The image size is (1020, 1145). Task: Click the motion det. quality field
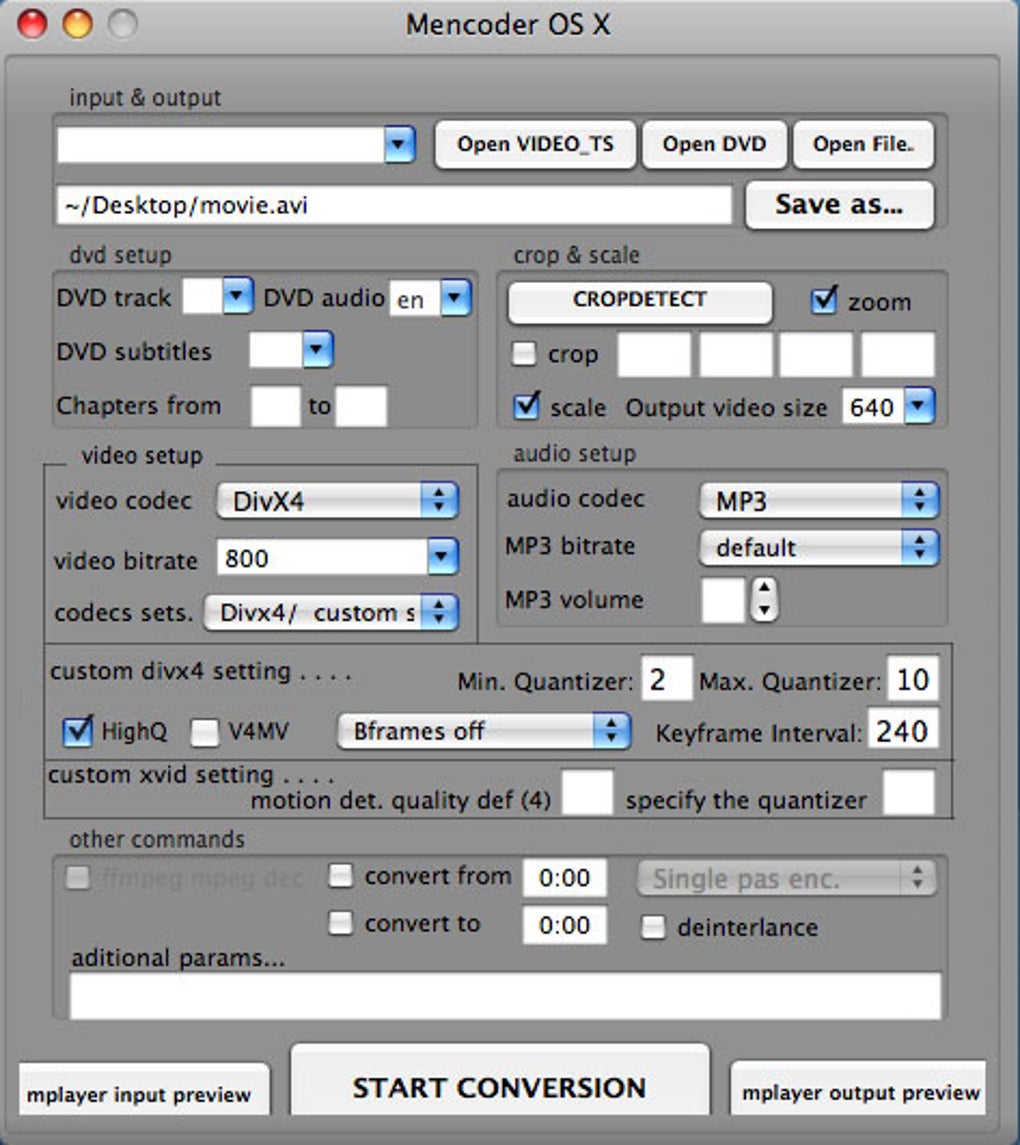pos(587,792)
